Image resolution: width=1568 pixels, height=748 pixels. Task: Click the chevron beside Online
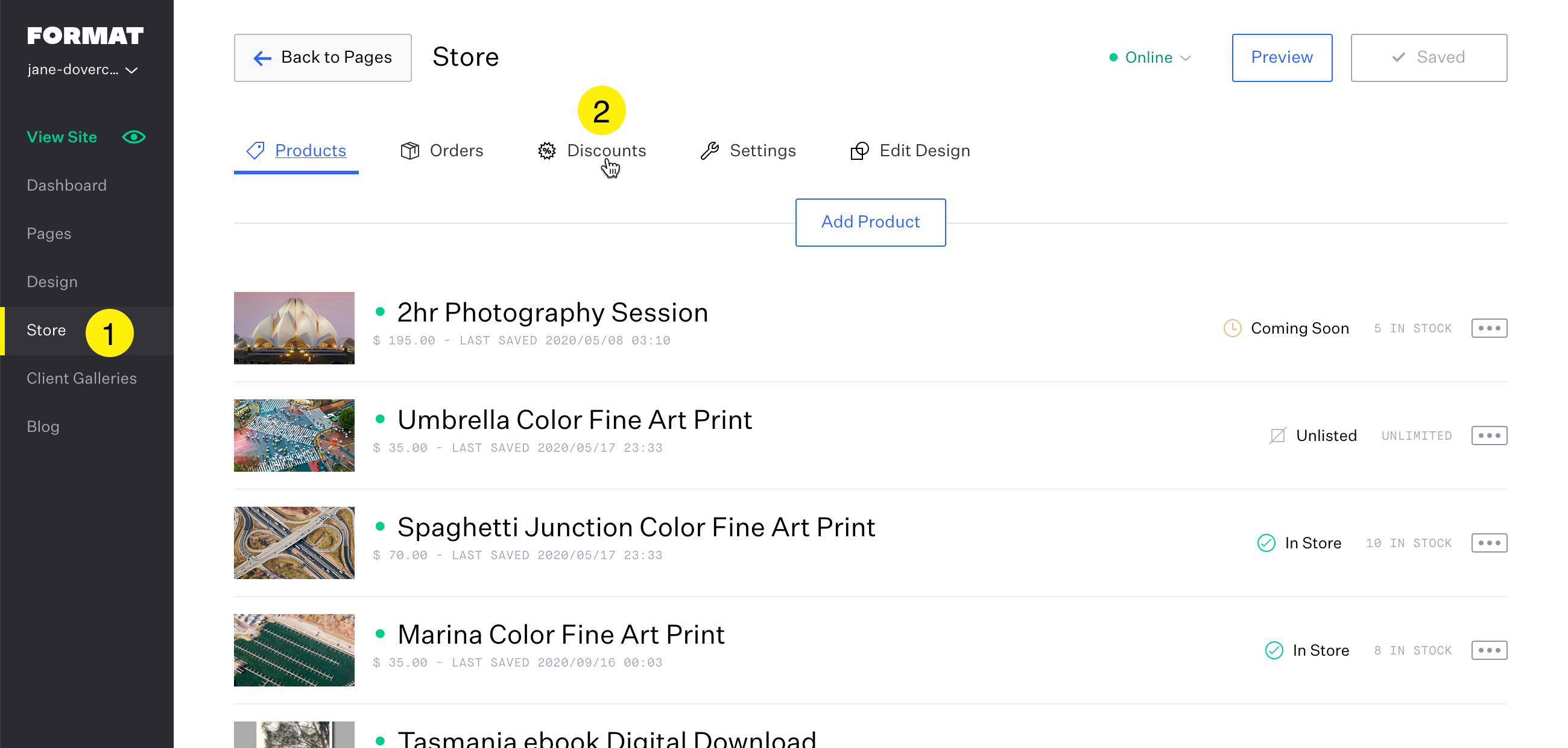(x=1186, y=59)
